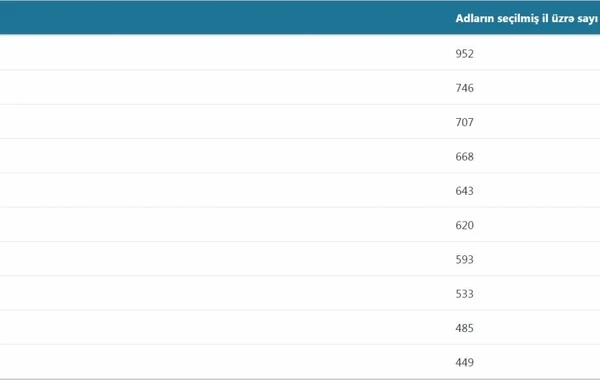The width and height of the screenshot is (600, 380).
Task: Click the value 620 in the count column
Action: tap(465, 225)
